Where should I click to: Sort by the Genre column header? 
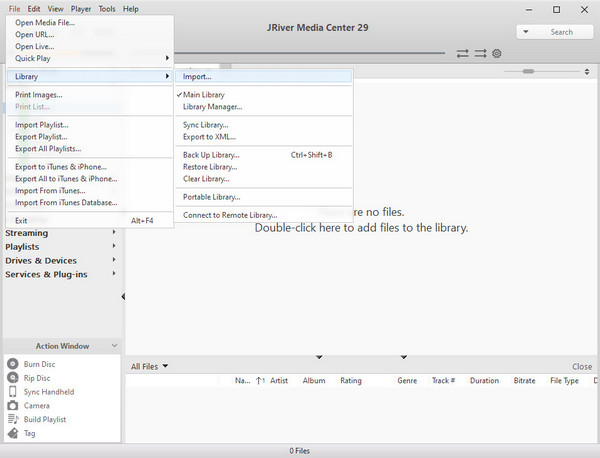point(407,380)
